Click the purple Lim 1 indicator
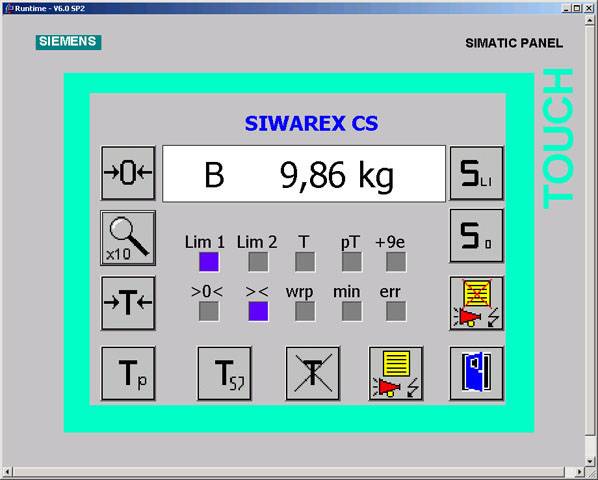The width and height of the screenshot is (598, 480). 209,262
